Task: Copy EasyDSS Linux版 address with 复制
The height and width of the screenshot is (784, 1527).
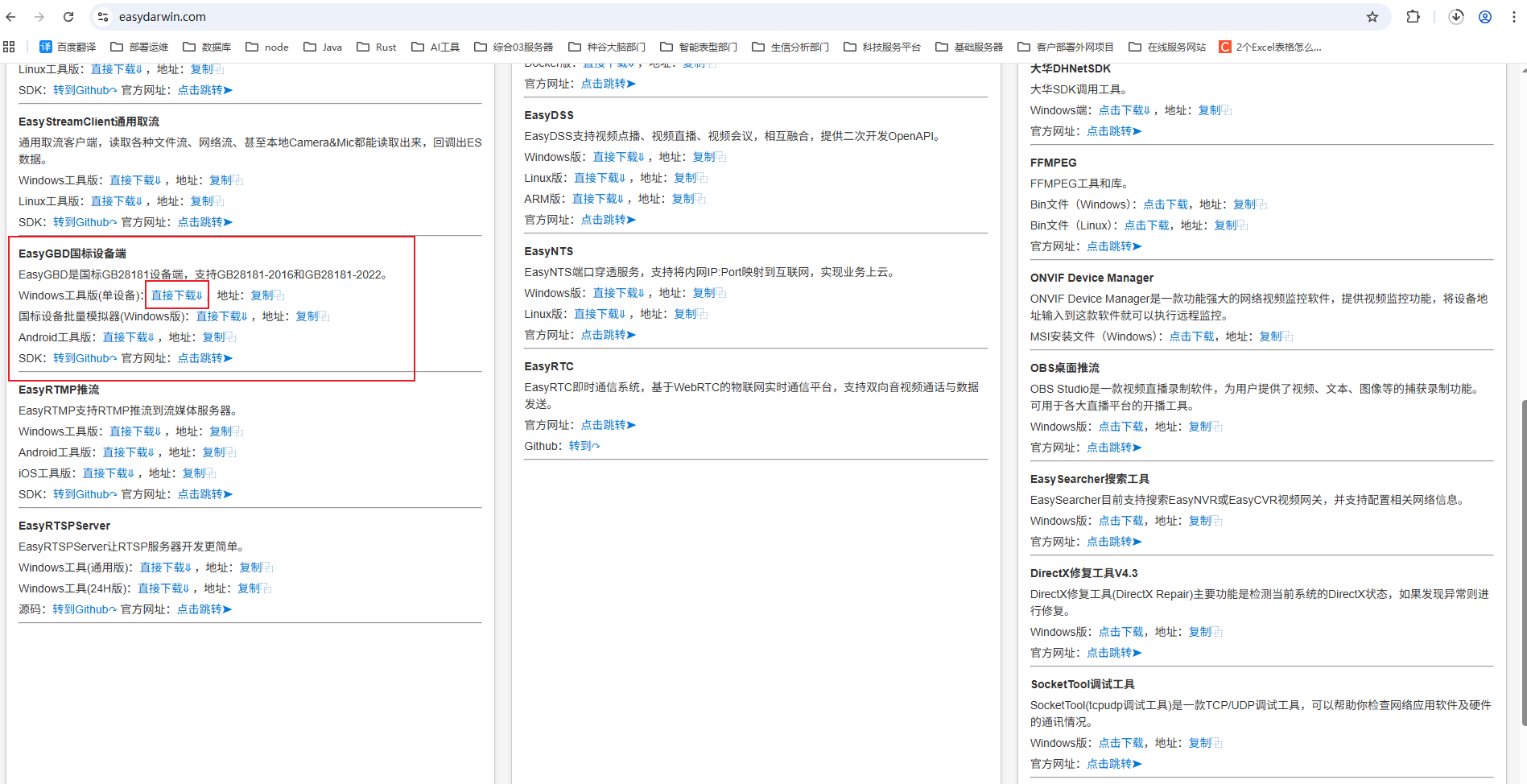Action: pos(691,178)
